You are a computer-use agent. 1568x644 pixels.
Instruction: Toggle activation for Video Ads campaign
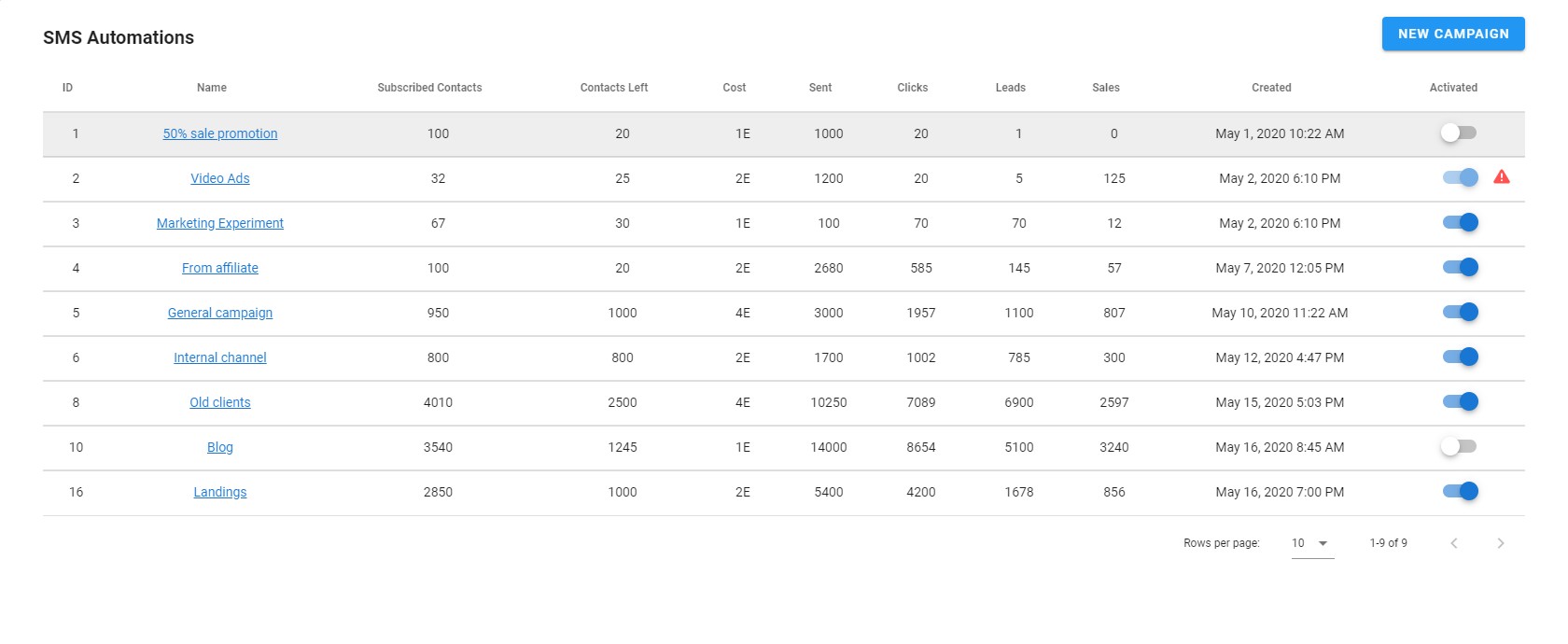point(1460,177)
